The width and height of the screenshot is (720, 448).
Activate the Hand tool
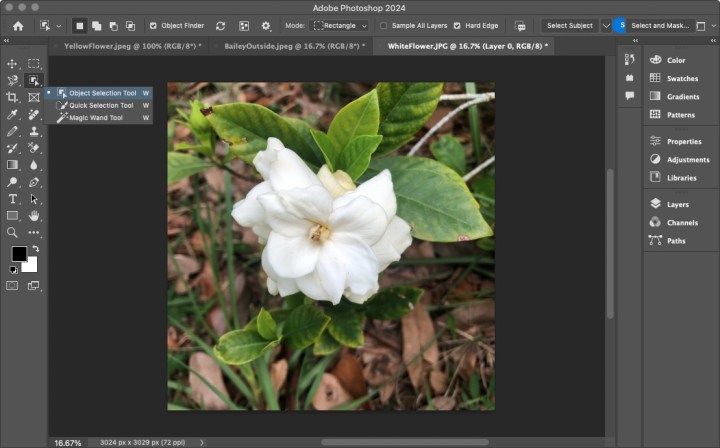(x=34, y=216)
